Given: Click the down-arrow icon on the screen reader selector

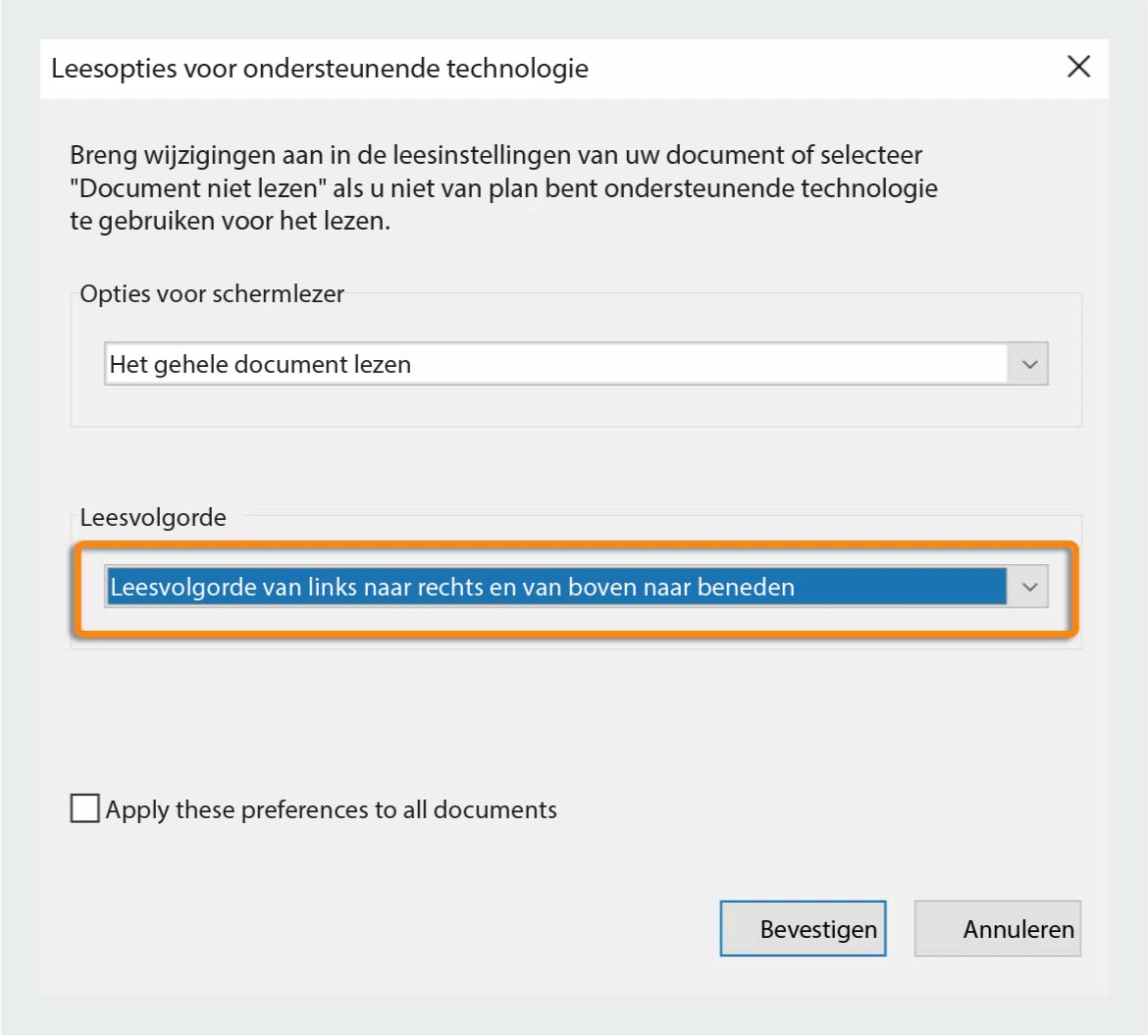Looking at the screenshot, I should 1029,364.
